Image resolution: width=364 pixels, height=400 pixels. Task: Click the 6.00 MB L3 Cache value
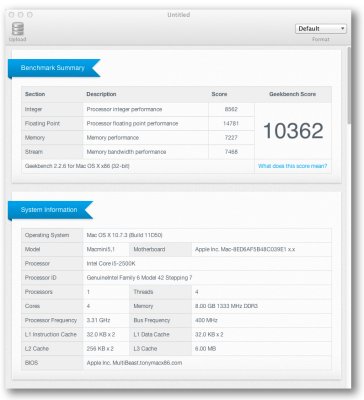click(205, 349)
